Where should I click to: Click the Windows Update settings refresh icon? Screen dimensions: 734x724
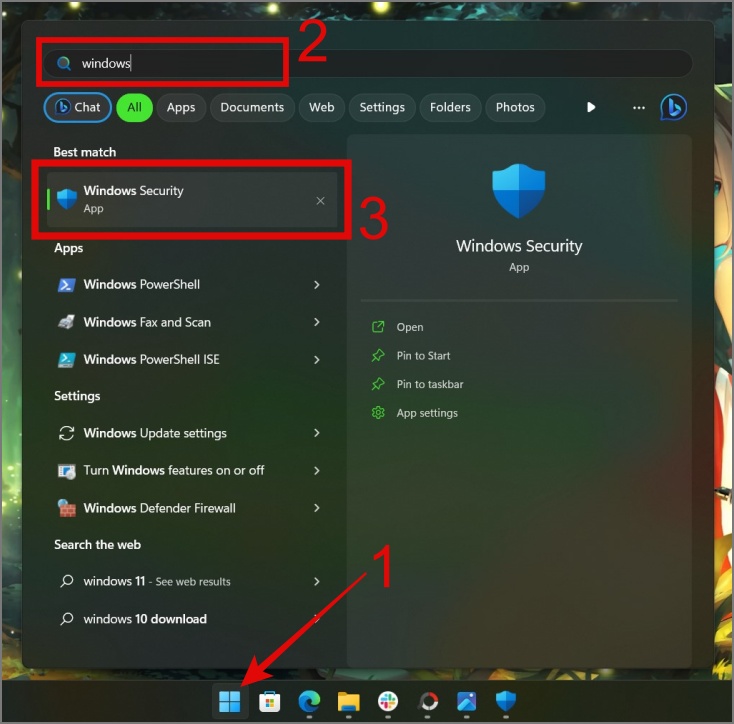tap(66, 433)
